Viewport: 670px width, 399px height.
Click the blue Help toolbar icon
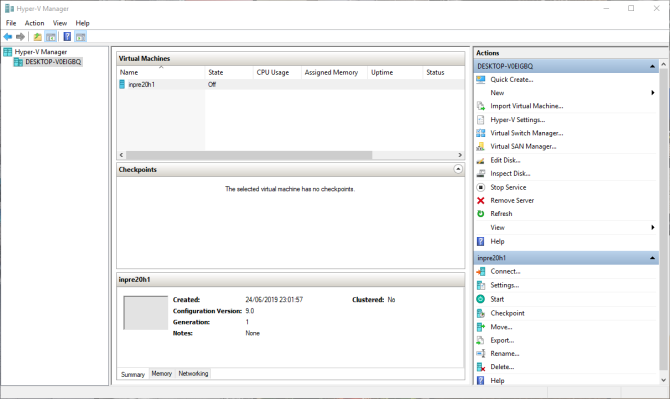[67, 37]
